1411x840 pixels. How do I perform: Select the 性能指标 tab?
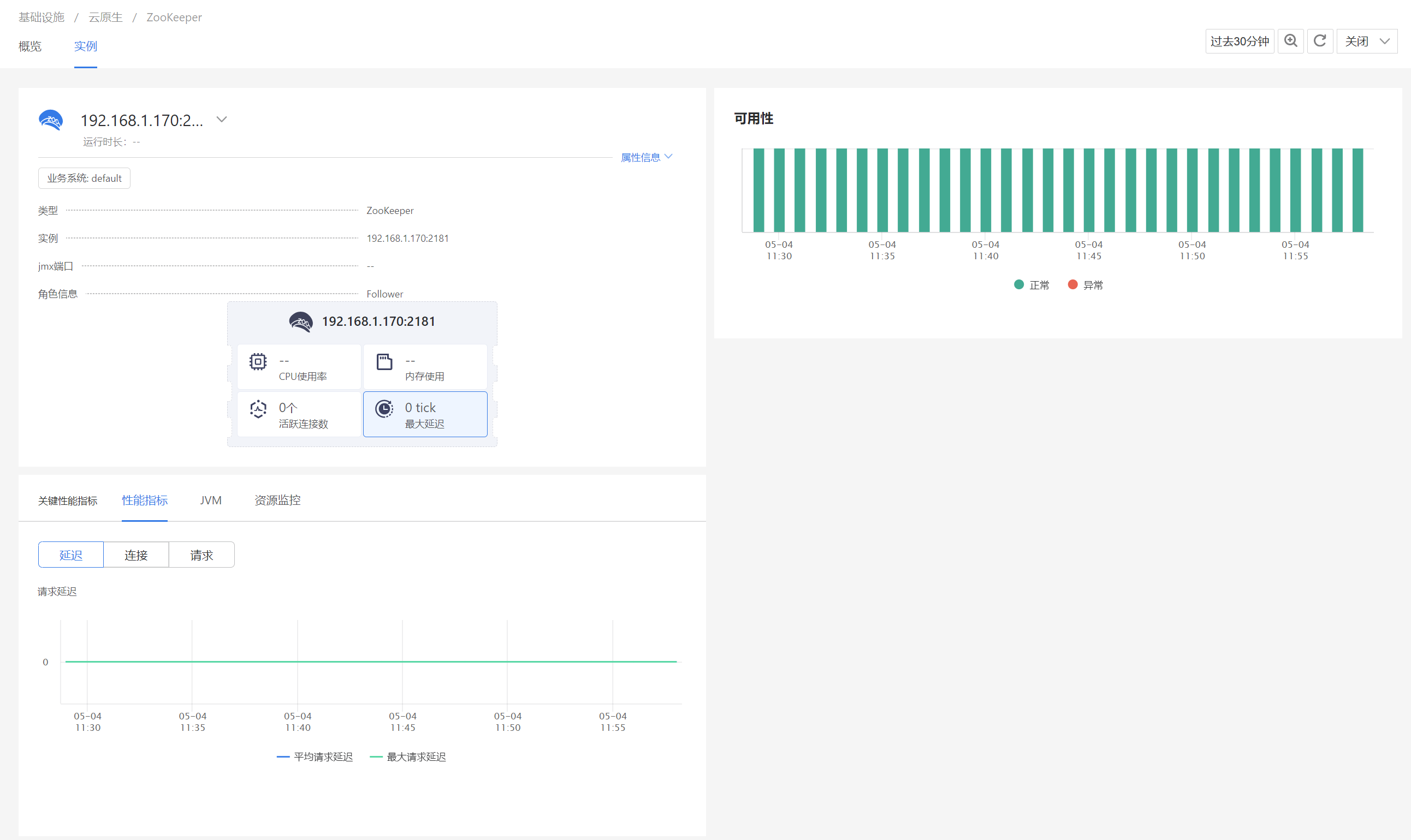tap(144, 501)
